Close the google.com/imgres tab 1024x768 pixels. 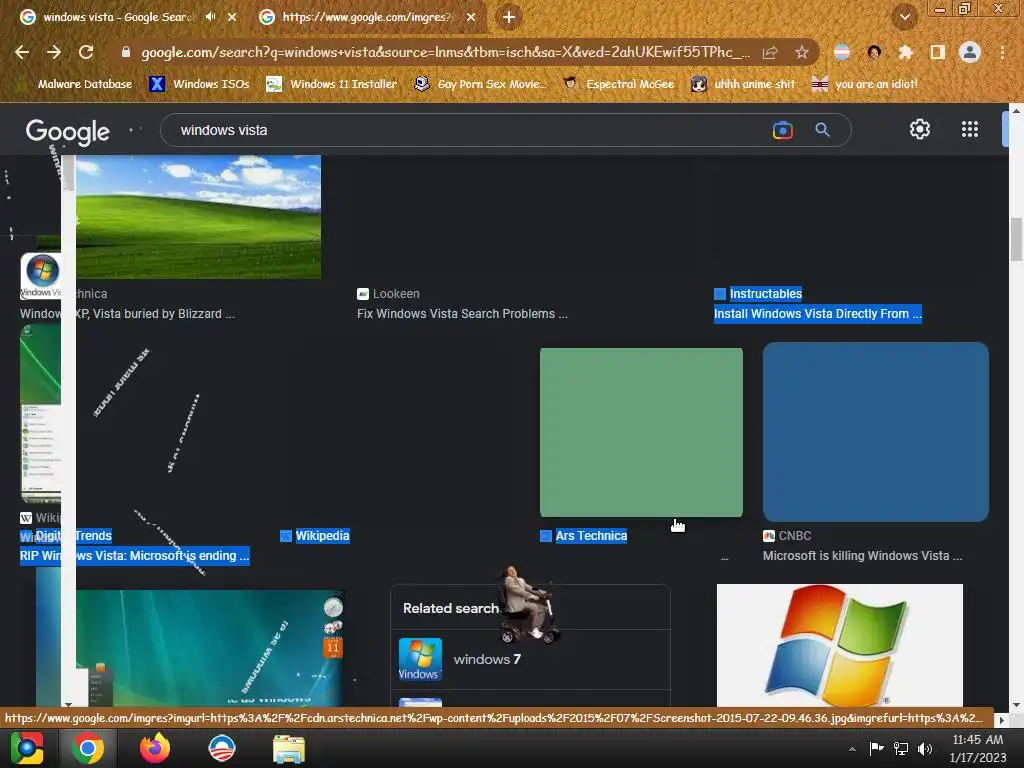click(471, 17)
